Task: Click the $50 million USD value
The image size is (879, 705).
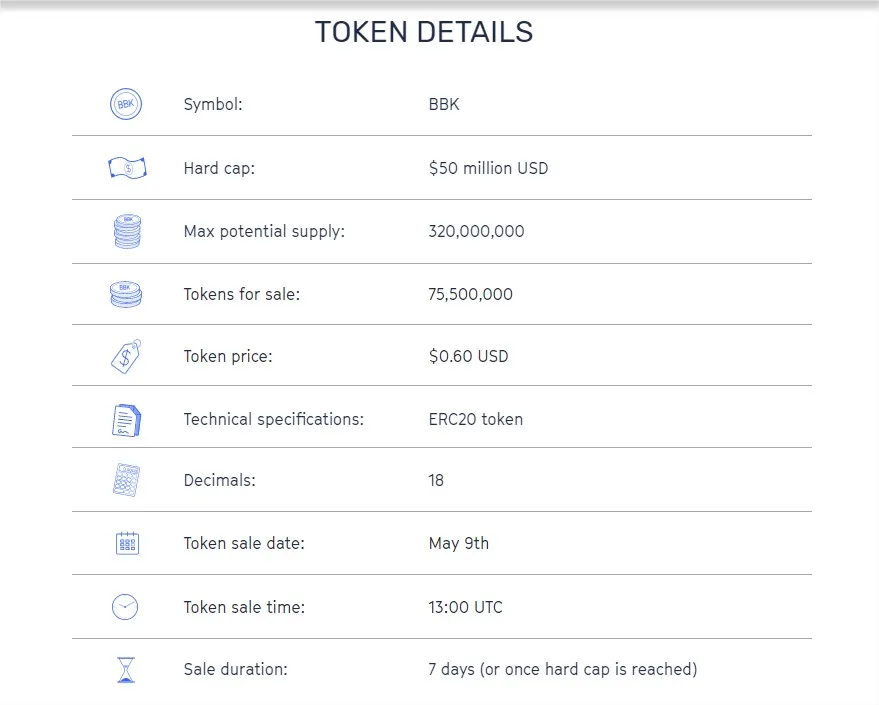Action: click(x=488, y=168)
